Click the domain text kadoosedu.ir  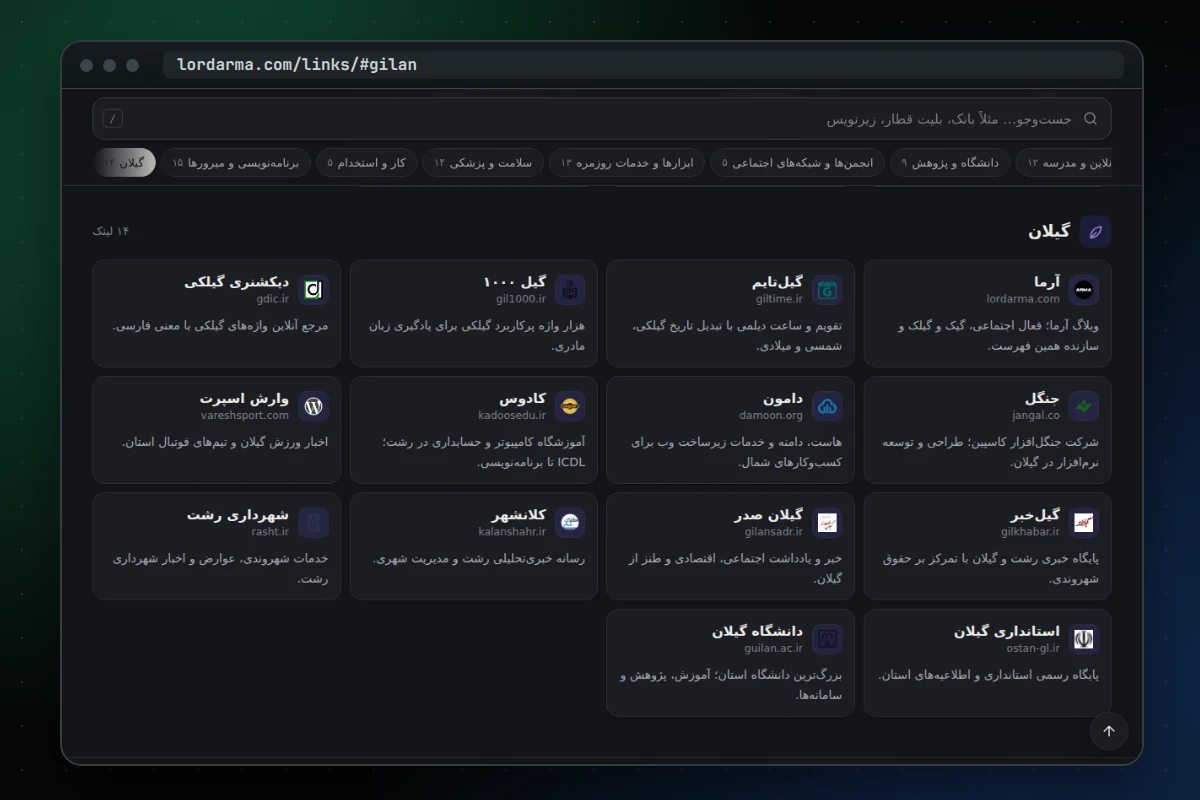512,415
